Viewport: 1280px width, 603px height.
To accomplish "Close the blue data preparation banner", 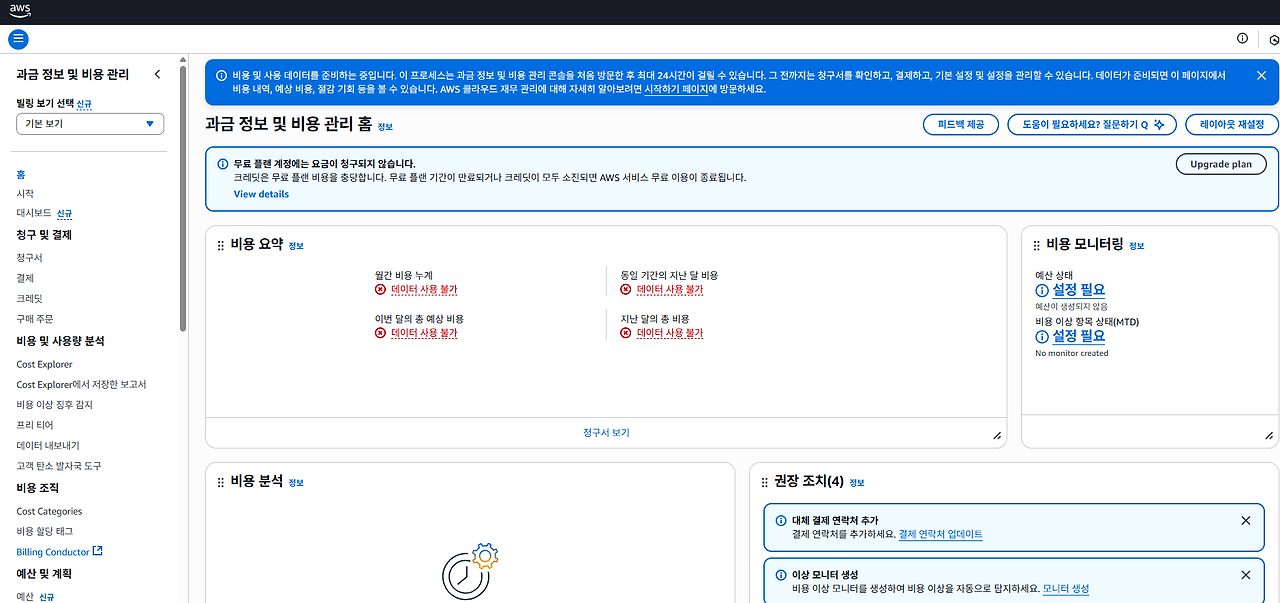I will [1261, 75].
